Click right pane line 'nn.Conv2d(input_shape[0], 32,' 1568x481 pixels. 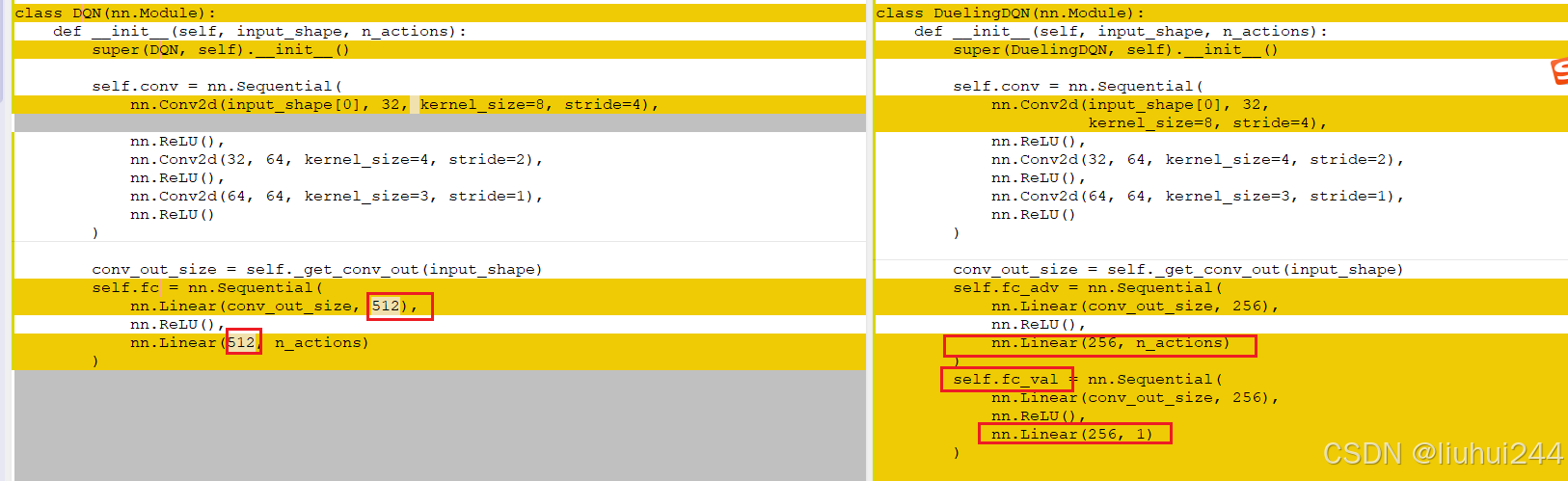click(x=1130, y=105)
